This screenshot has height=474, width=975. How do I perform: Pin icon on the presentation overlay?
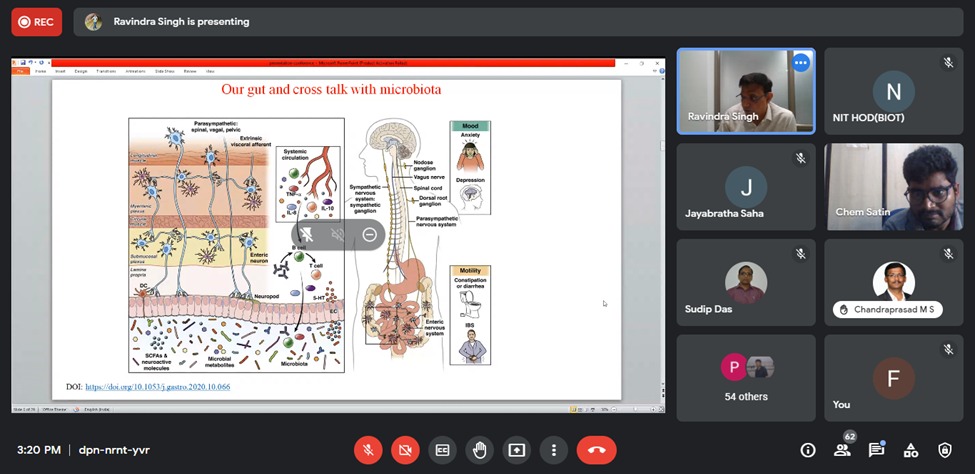(306, 235)
